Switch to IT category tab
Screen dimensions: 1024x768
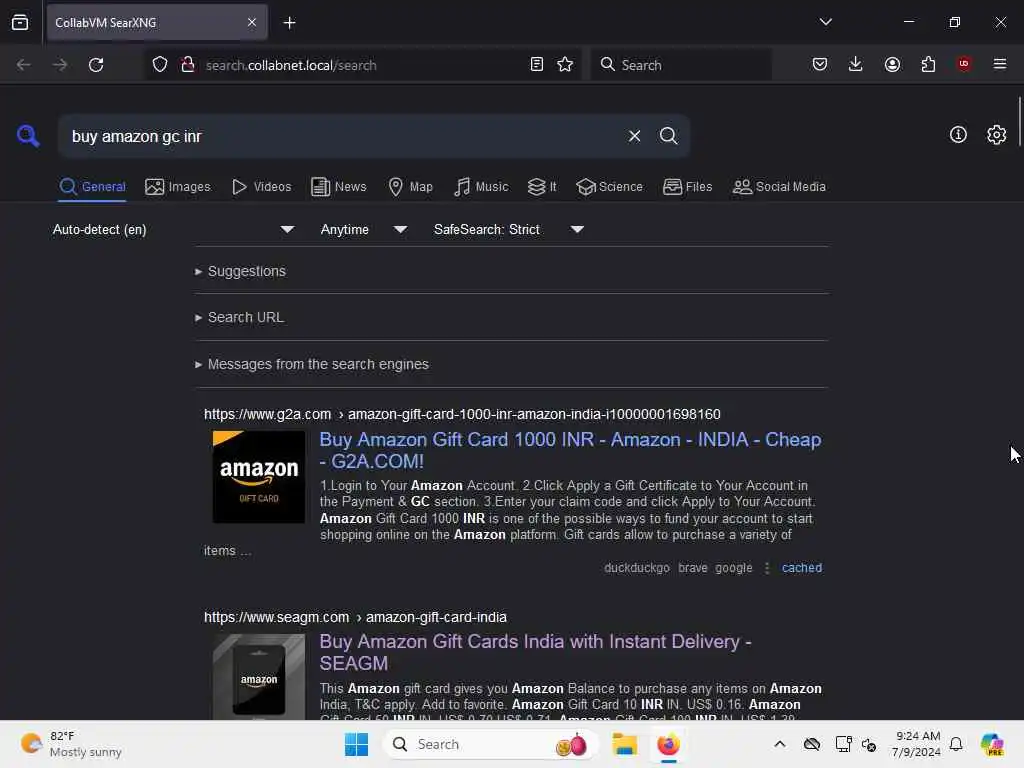pos(542,187)
